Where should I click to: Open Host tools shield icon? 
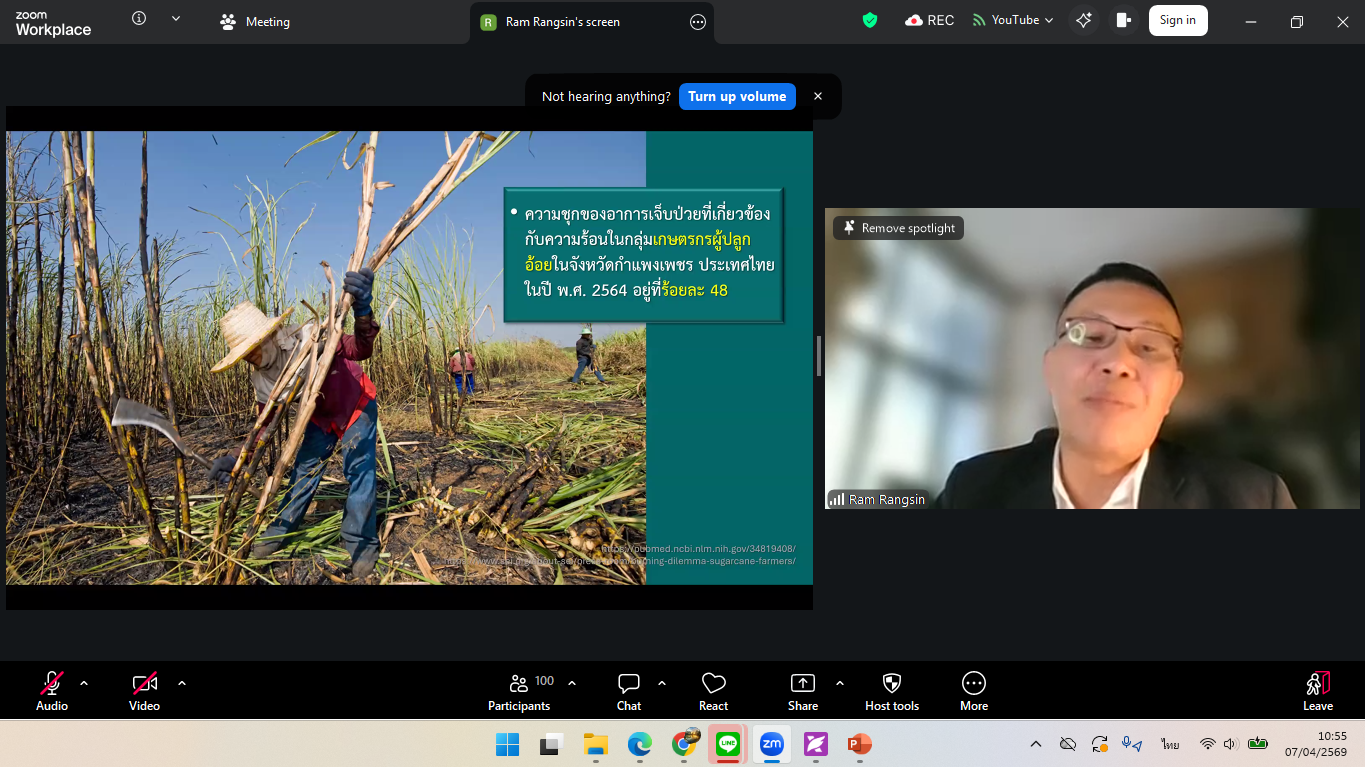892,690
